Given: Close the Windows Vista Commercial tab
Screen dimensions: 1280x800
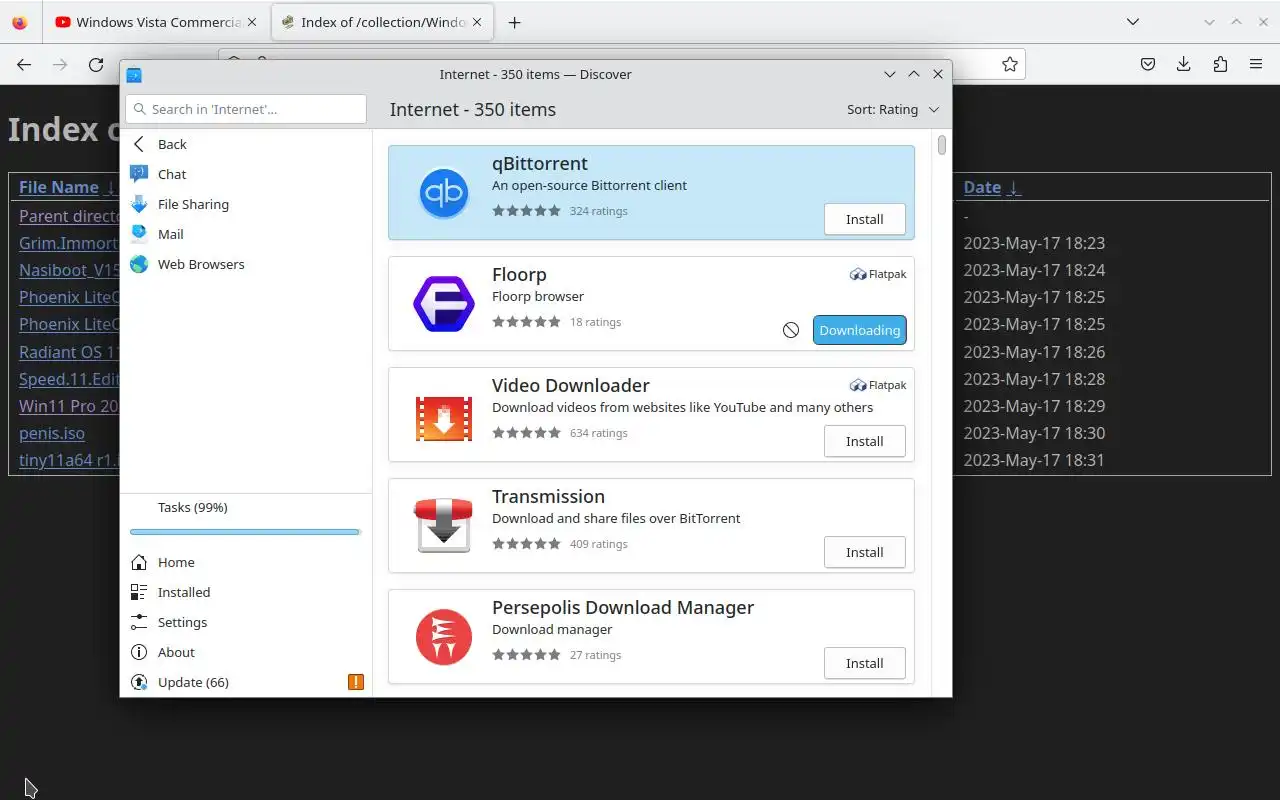Looking at the screenshot, I should point(251,22).
